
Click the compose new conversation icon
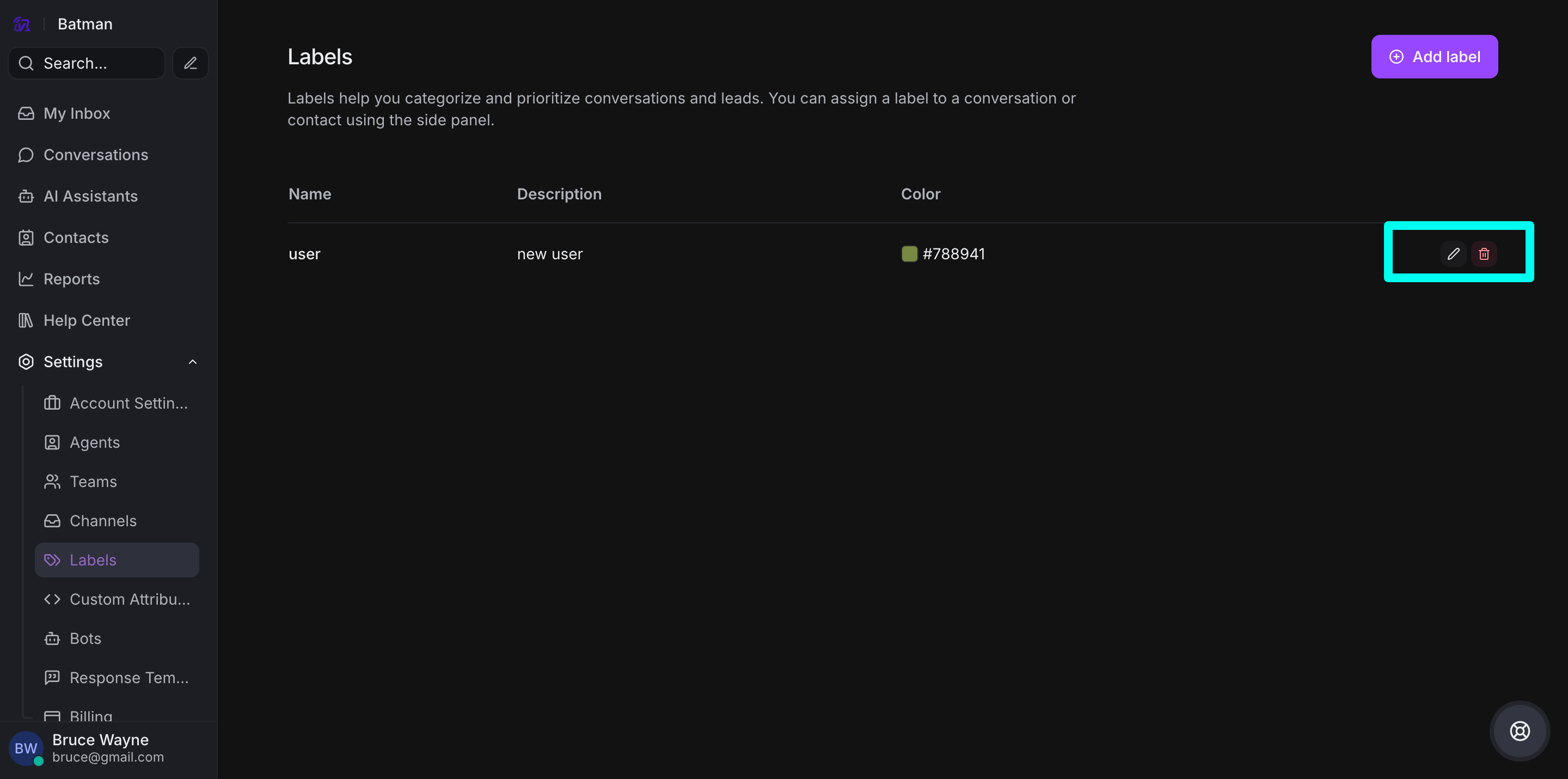(191, 63)
